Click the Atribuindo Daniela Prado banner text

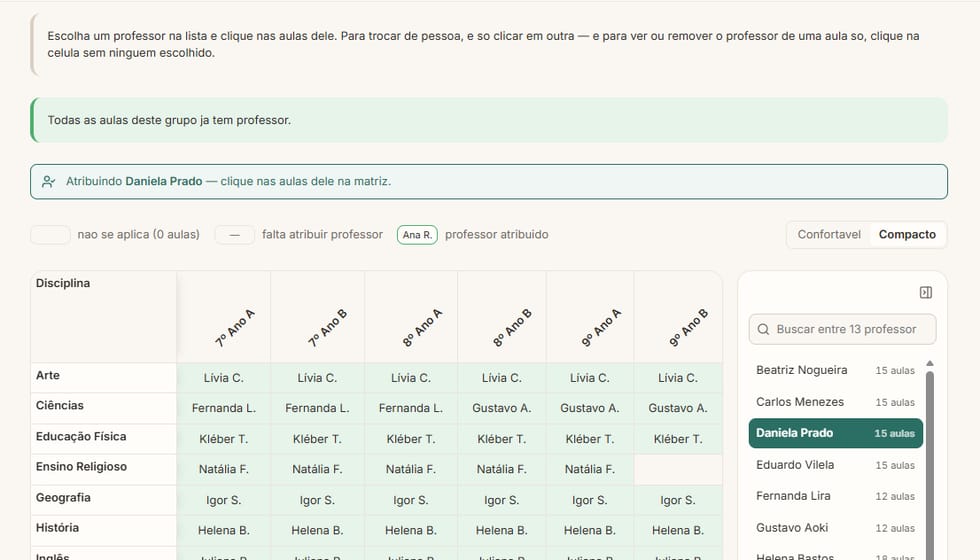[228, 181]
